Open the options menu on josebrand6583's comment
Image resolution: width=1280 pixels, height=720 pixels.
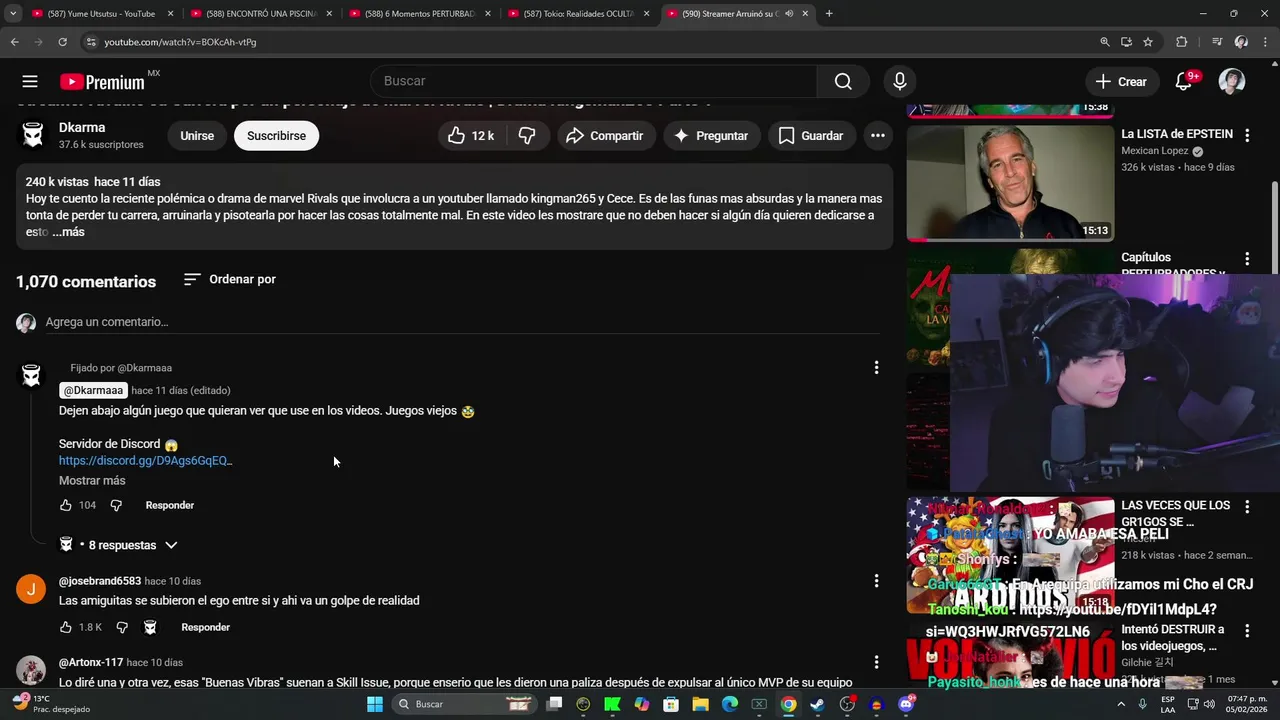pyautogui.click(x=876, y=581)
